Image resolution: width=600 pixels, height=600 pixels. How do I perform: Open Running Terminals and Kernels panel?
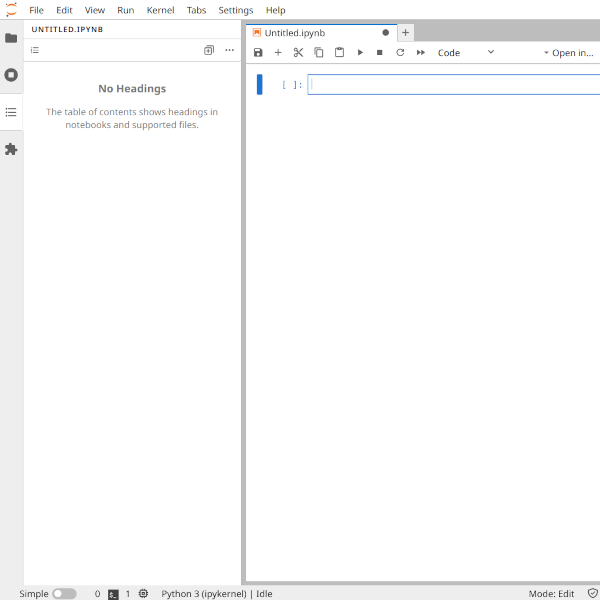tap(11, 75)
